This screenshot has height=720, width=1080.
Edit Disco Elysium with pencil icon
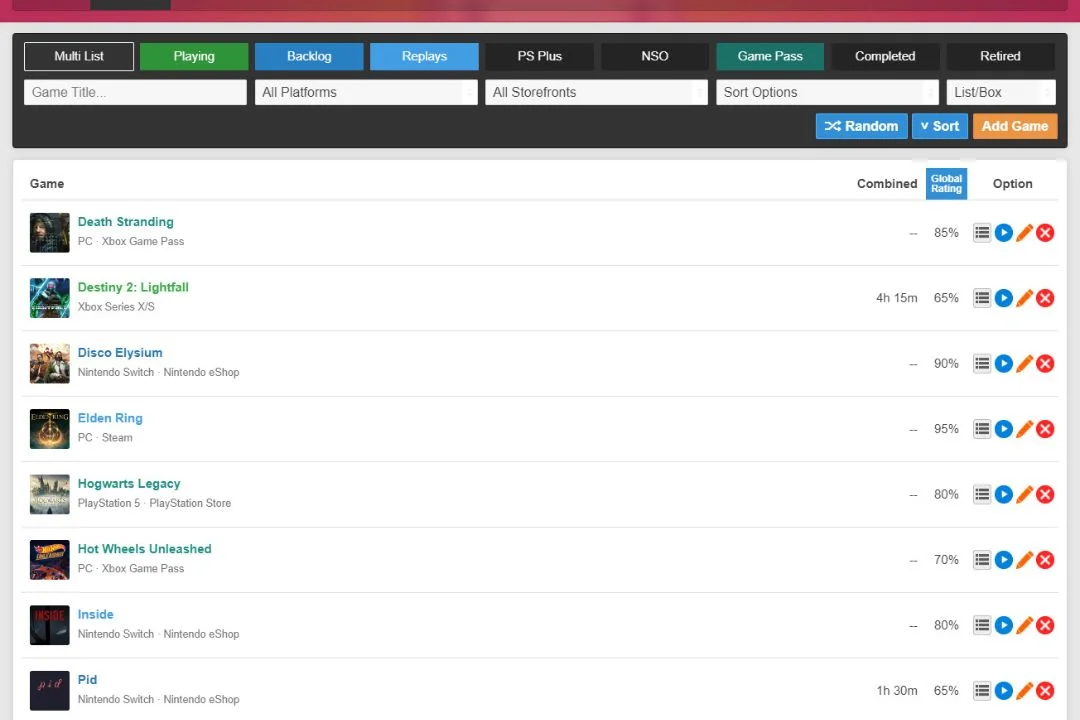[1024, 364]
